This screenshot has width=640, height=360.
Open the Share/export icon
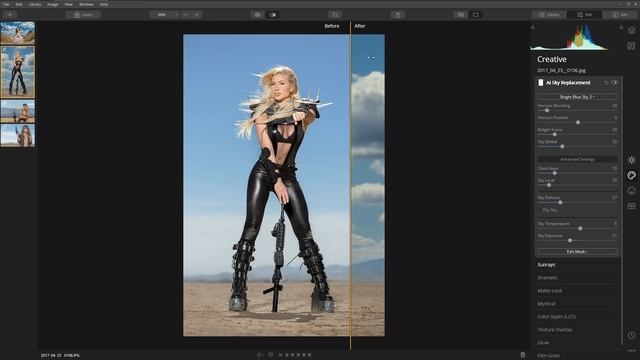coord(398,15)
